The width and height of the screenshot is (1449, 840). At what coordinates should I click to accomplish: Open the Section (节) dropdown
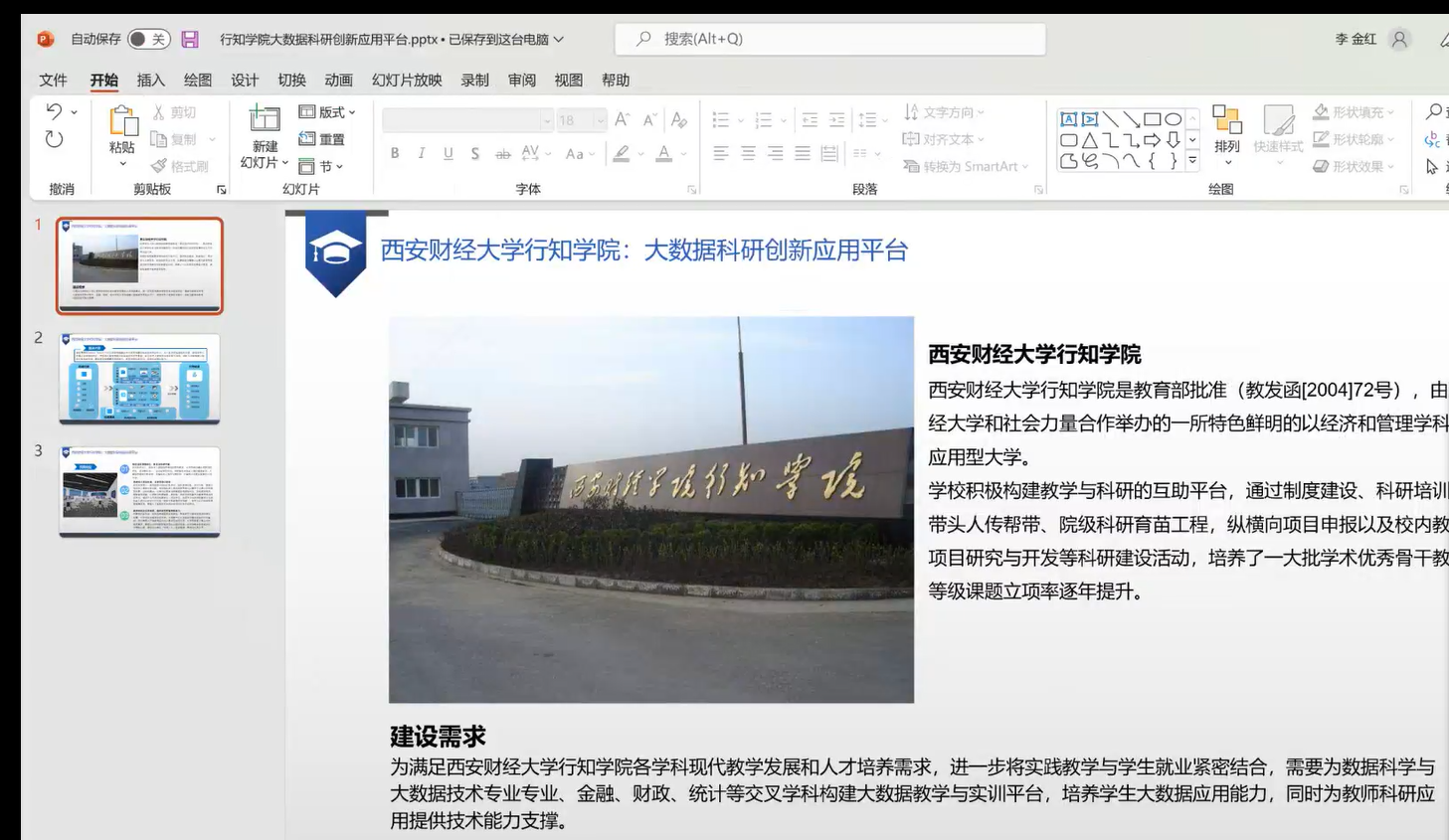click(321, 166)
